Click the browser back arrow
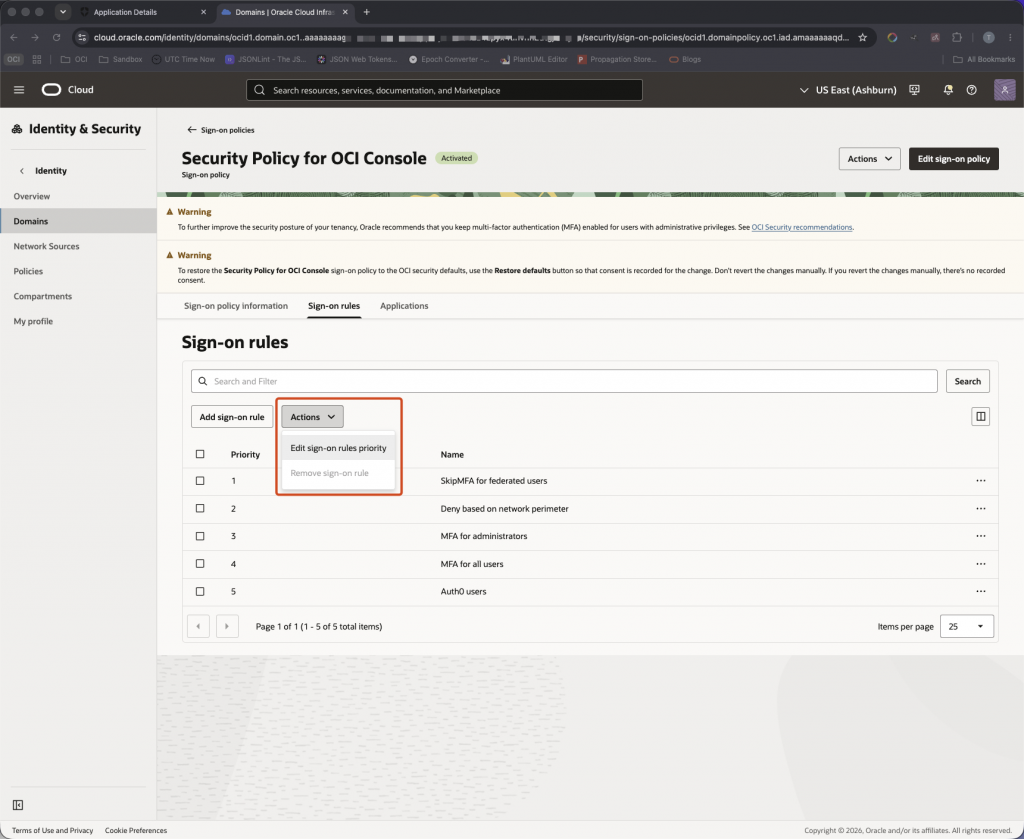 (14, 38)
